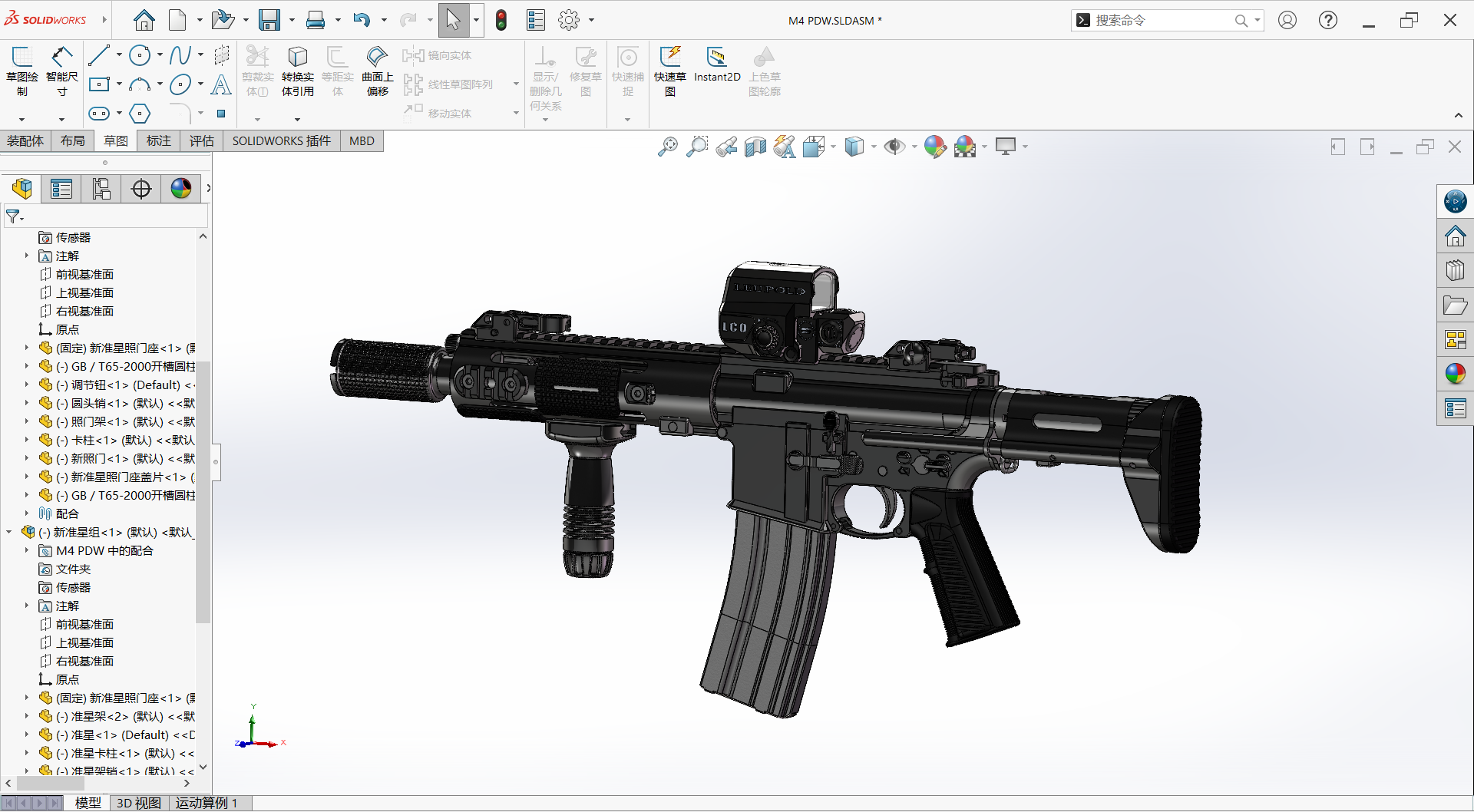Expand the 调节钮<1> (Default) component
Image resolution: width=1474 pixels, height=812 pixels.
[27, 385]
